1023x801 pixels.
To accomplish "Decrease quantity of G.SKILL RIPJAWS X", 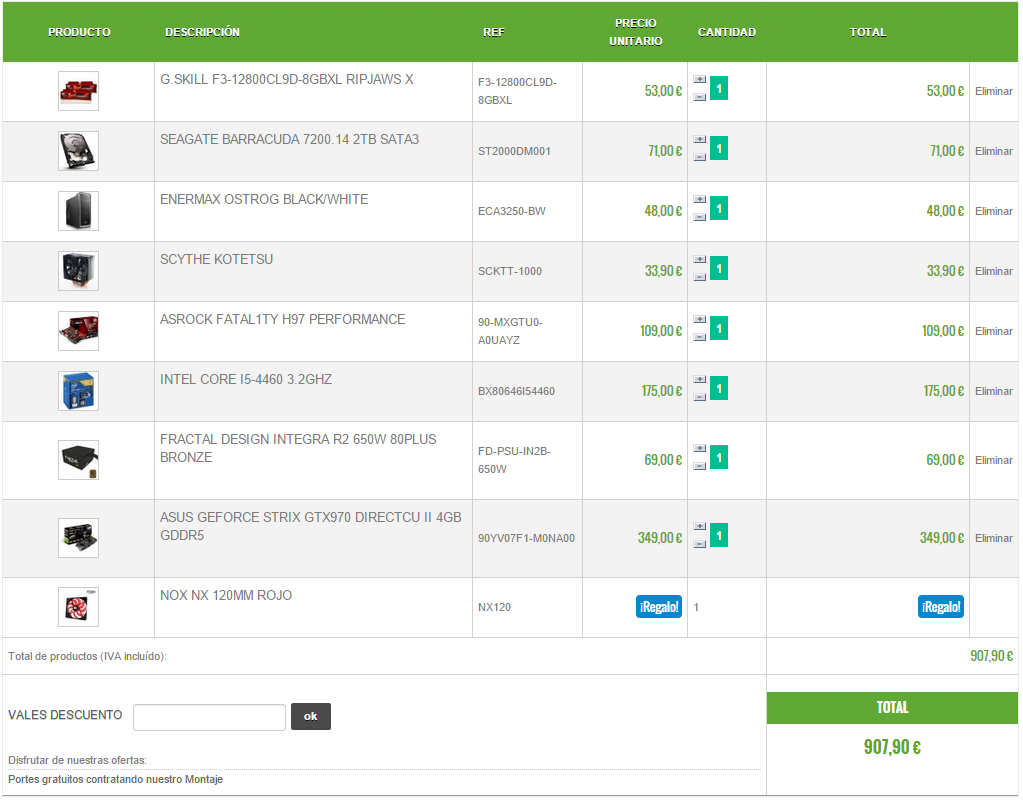I will [x=699, y=97].
